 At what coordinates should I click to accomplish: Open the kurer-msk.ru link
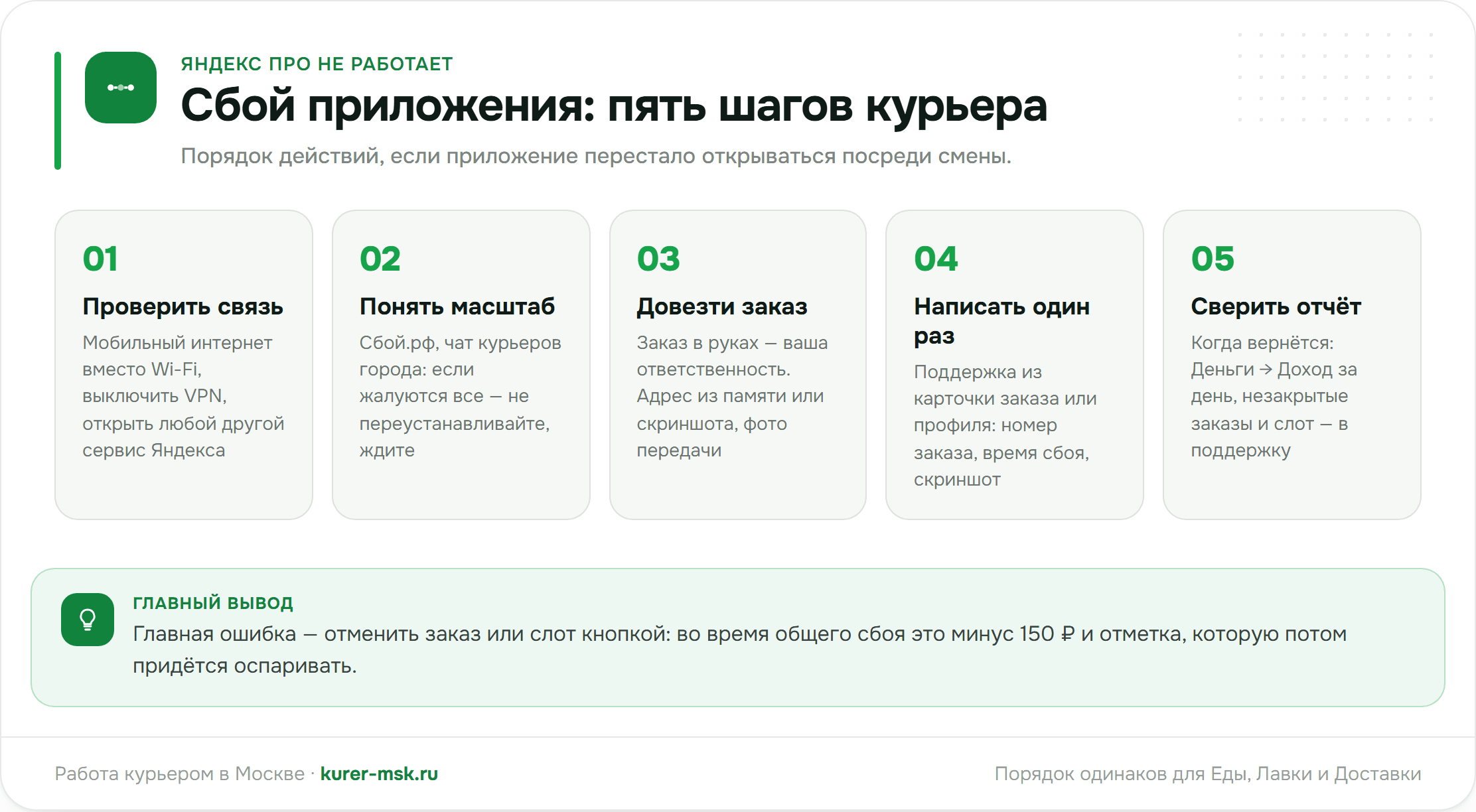(379, 774)
